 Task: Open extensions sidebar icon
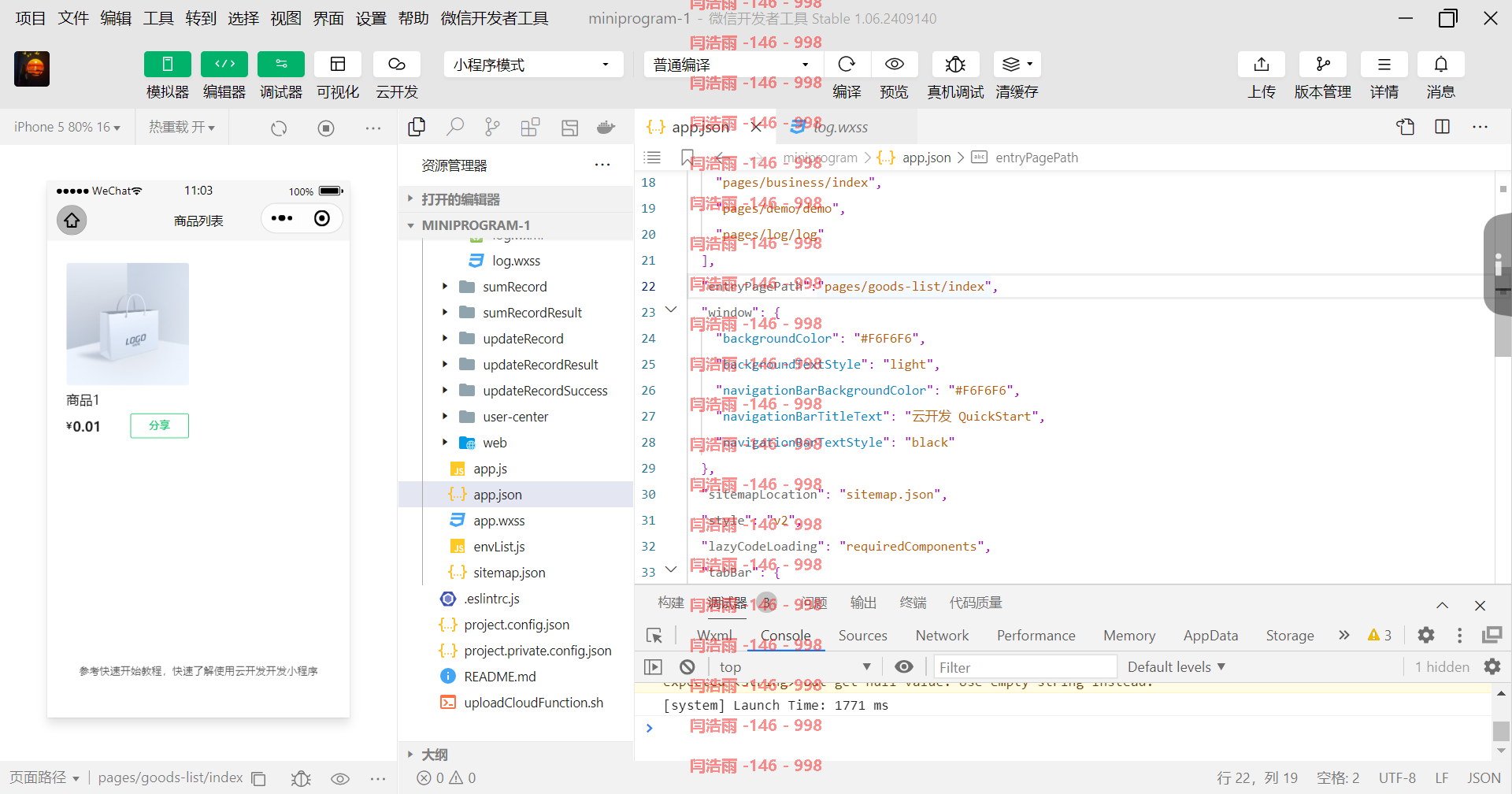[x=531, y=127]
